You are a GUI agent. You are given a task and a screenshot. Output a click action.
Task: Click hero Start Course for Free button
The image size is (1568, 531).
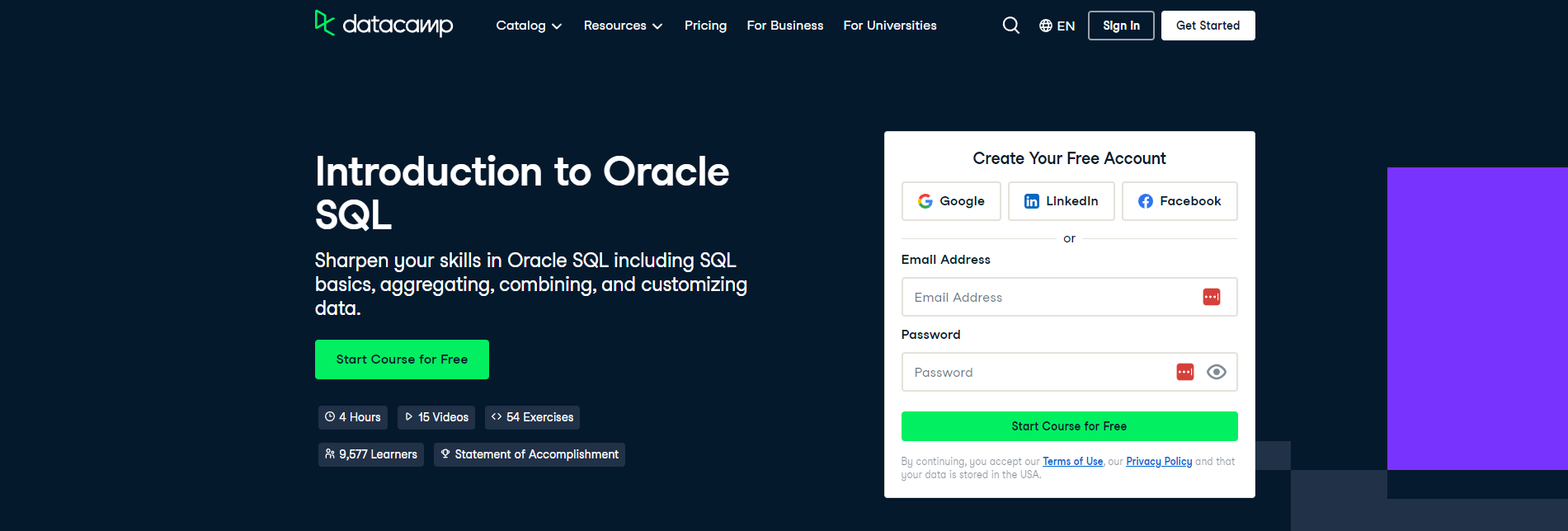(402, 359)
